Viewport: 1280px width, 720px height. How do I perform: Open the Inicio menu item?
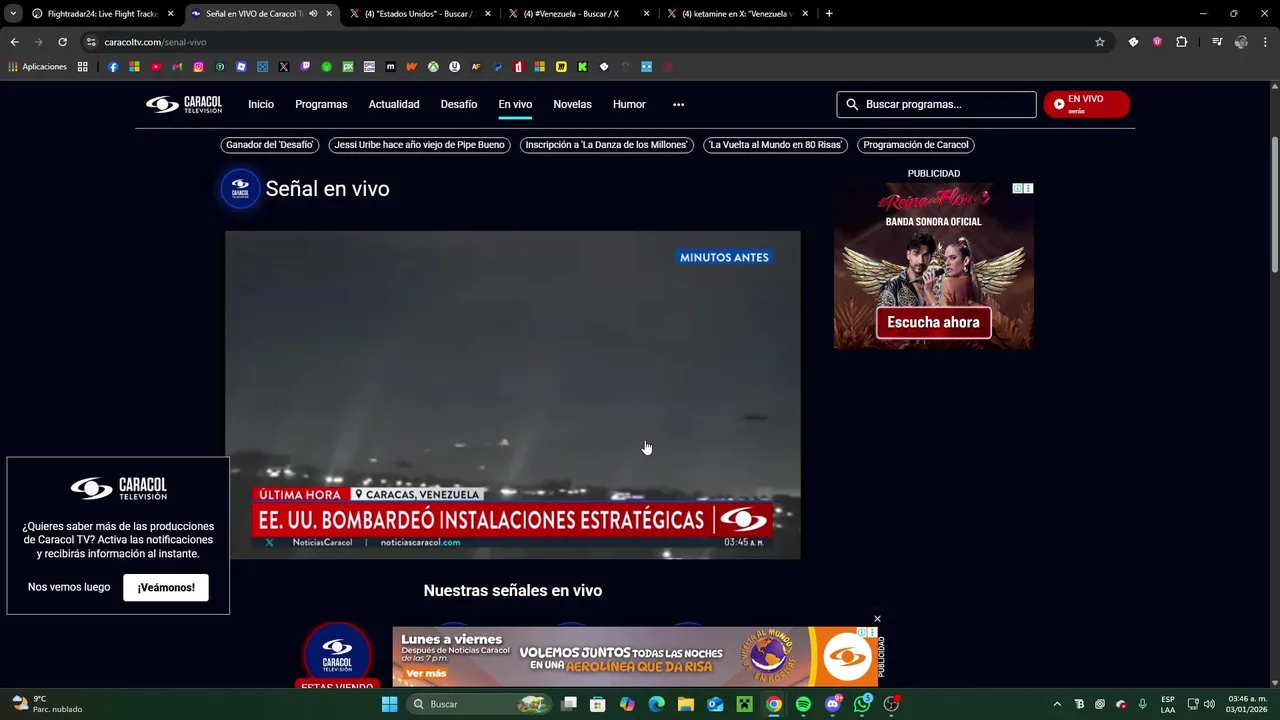pos(261,104)
